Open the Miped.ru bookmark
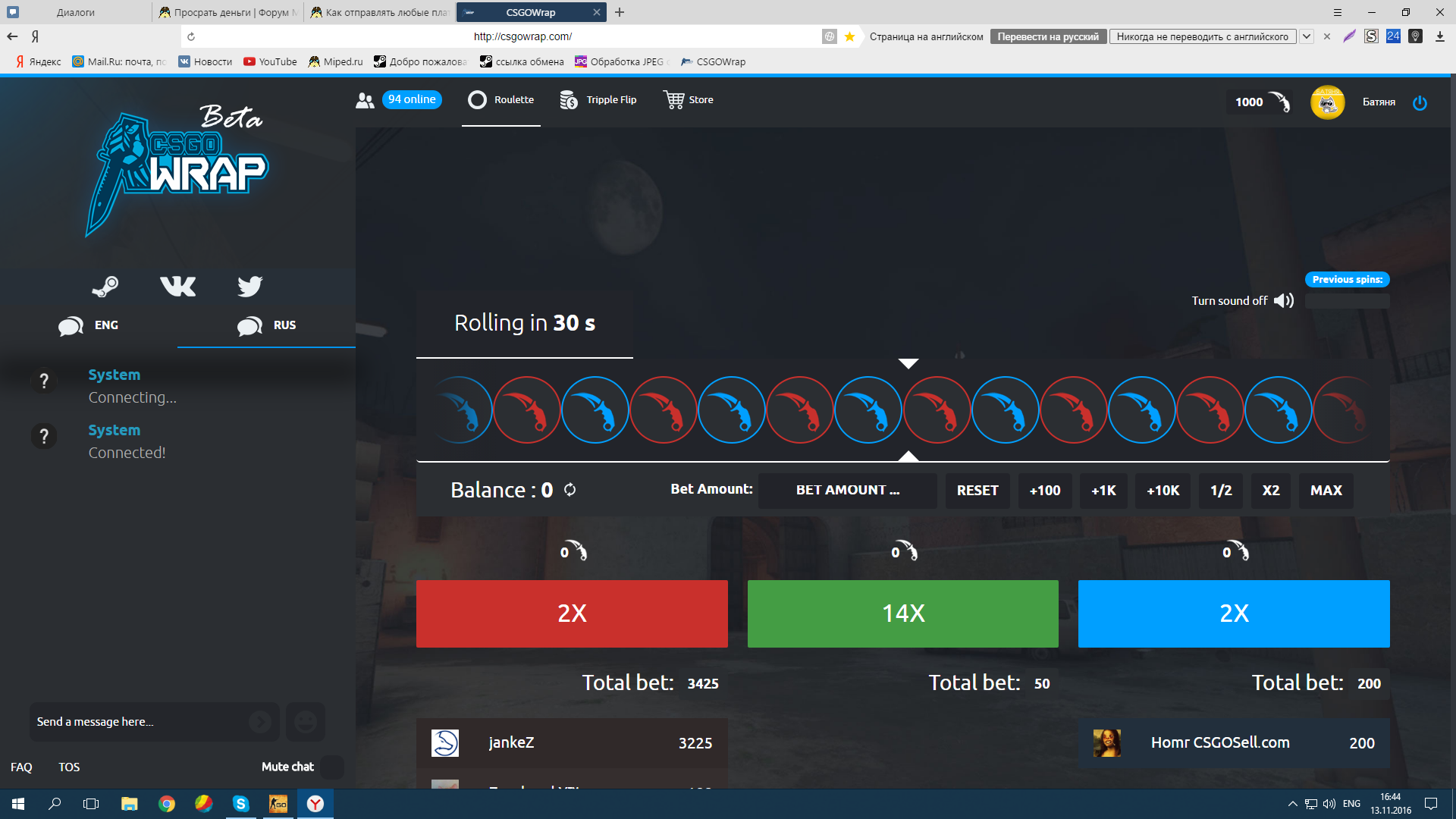 pos(335,61)
